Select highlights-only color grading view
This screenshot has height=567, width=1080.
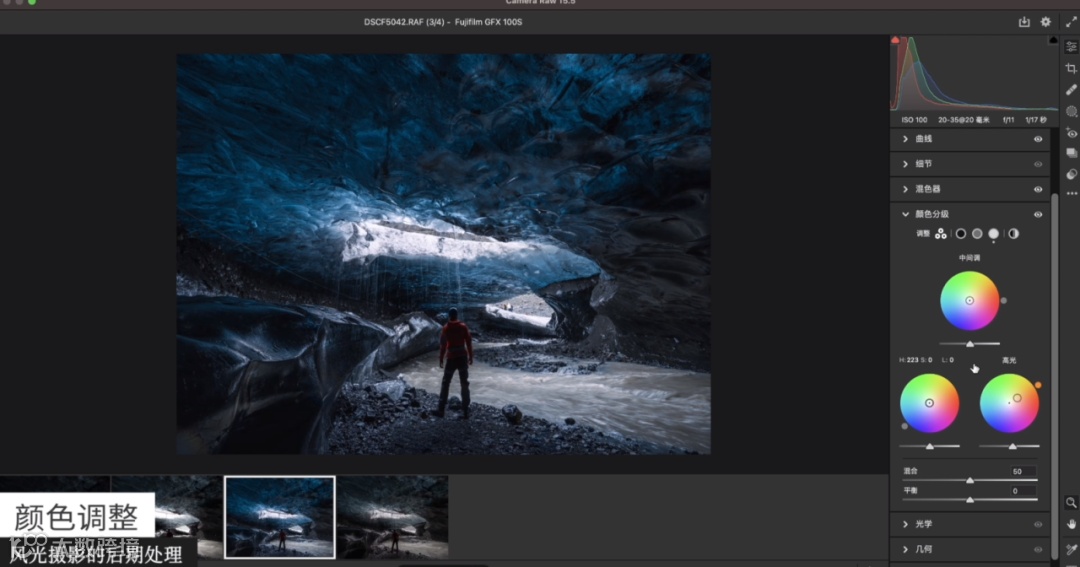tap(993, 234)
